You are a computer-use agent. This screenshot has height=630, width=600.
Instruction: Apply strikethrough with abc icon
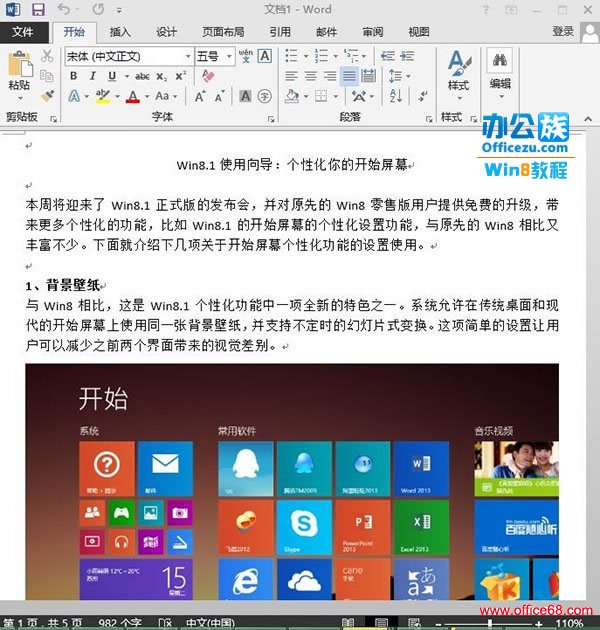click(142, 76)
